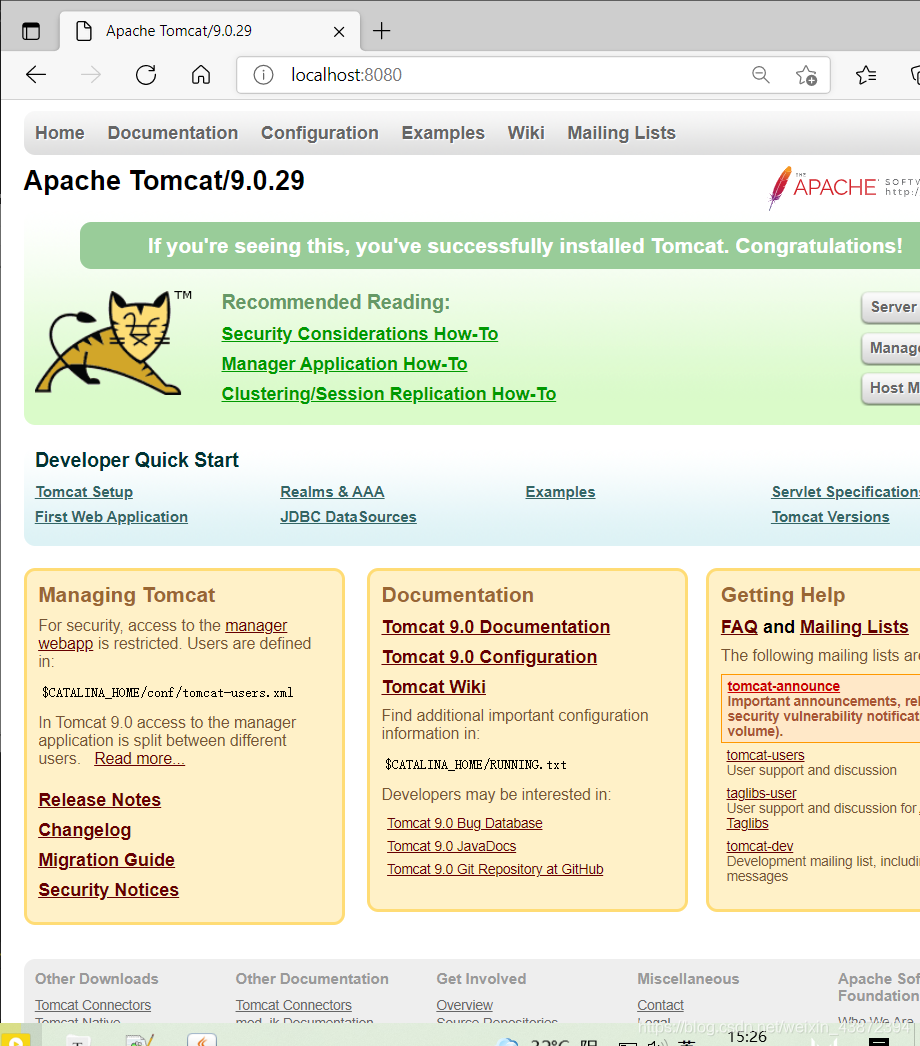
Task: Click the taskbar clock showing 15:26
Action: (747, 1037)
